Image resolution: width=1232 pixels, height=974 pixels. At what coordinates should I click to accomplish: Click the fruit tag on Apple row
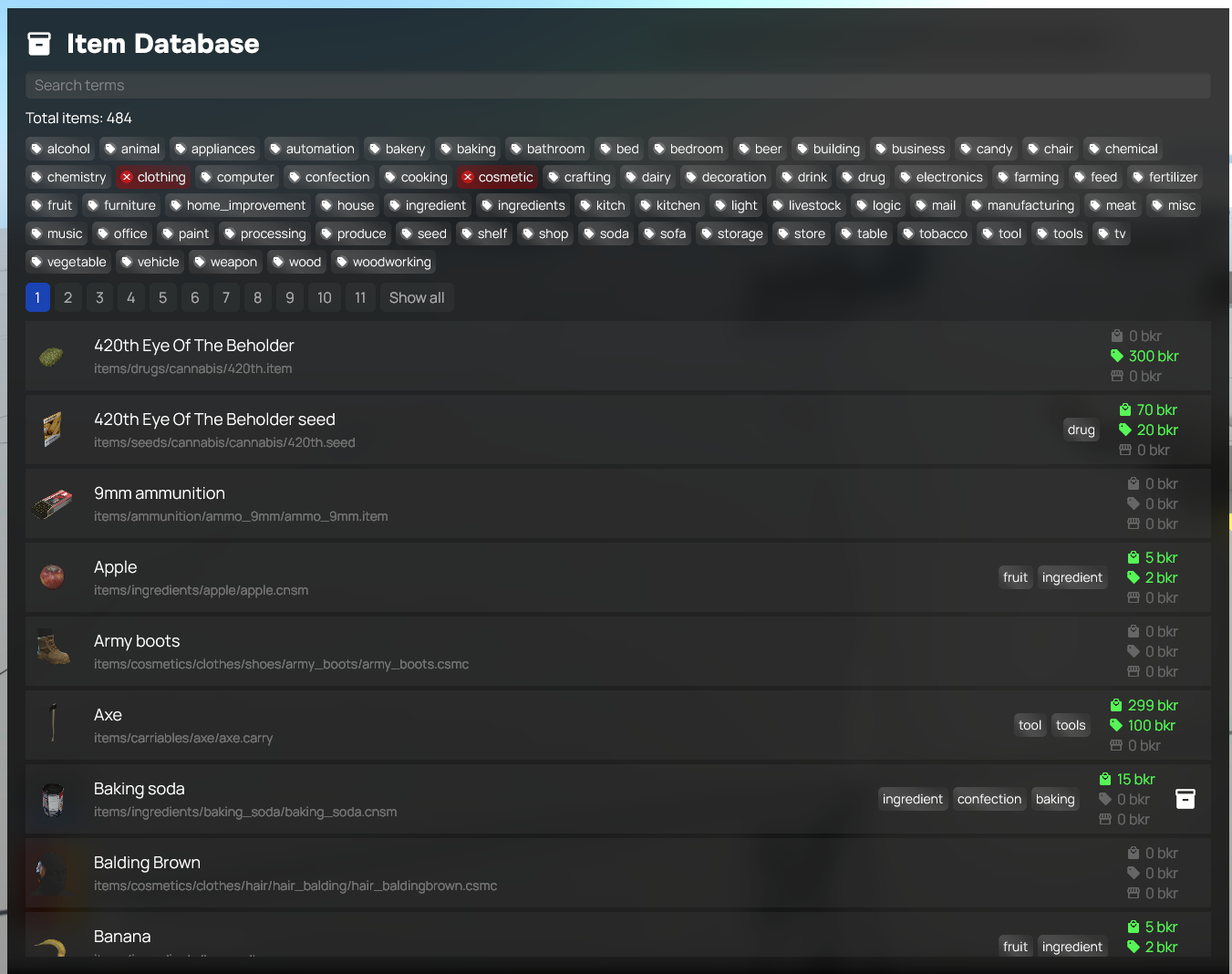(1015, 577)
